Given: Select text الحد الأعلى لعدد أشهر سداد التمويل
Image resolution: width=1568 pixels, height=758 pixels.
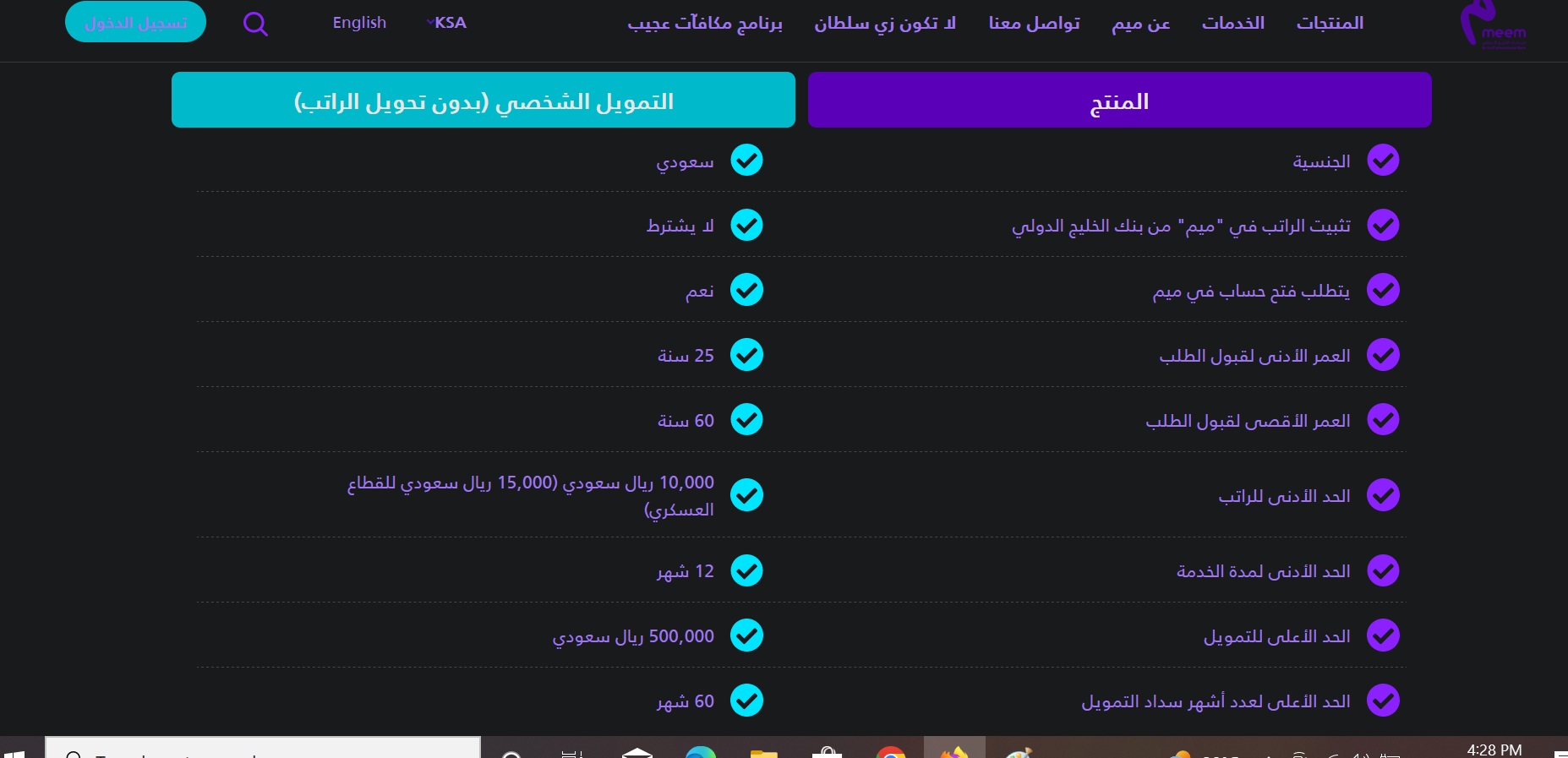Looking at the screenshot, I should click(x=1216, y=701).
